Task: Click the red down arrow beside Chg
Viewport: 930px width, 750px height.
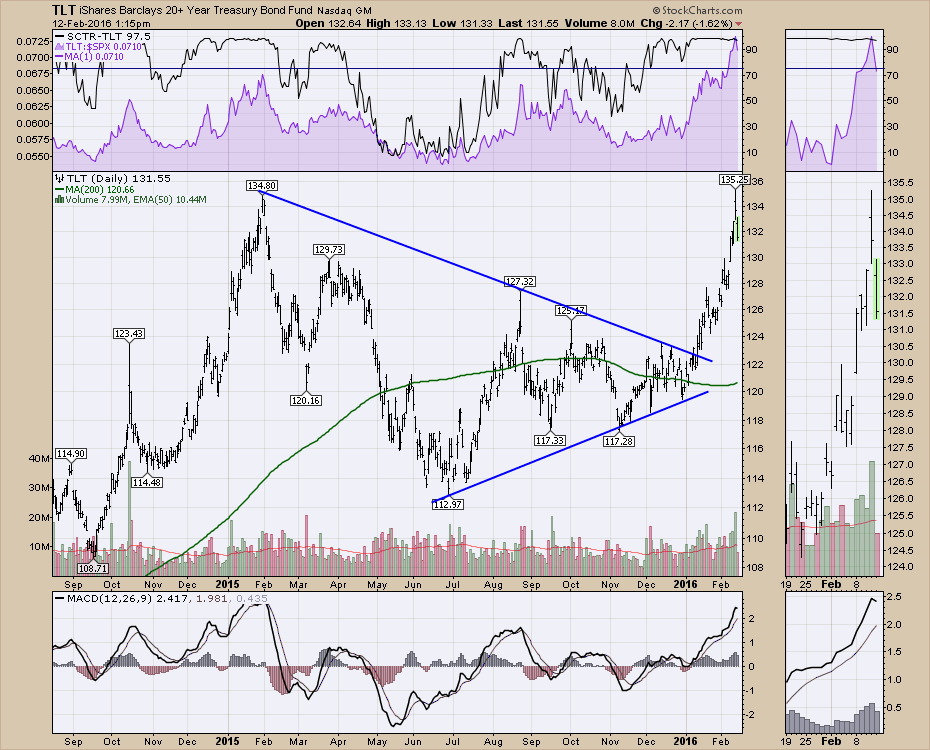Action: pyautogui.click(x=738, y=24)
